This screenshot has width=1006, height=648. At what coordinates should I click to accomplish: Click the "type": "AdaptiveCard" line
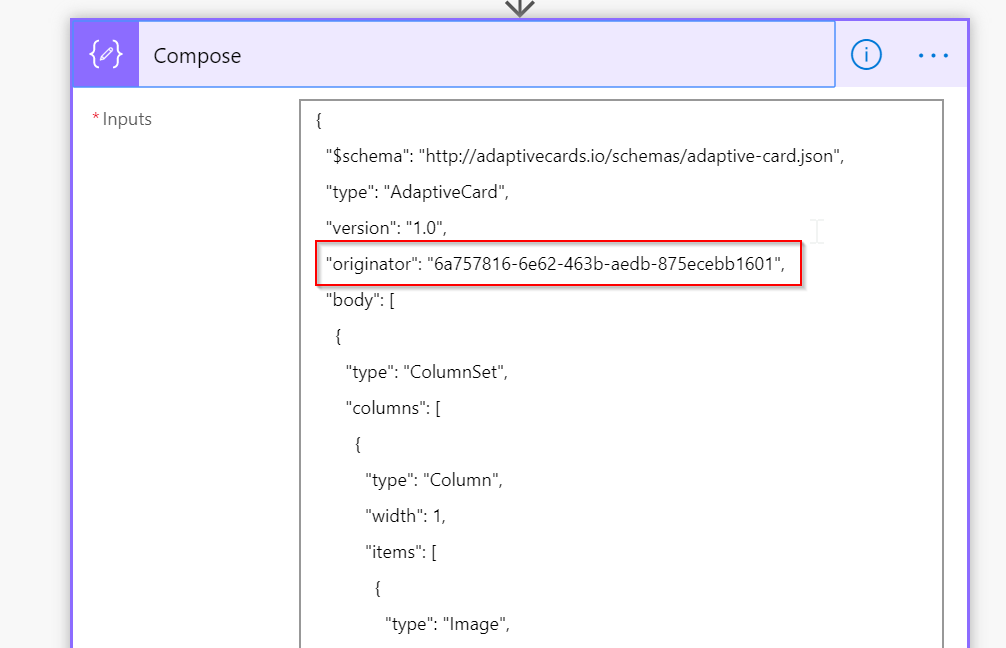tap(417, 192)
